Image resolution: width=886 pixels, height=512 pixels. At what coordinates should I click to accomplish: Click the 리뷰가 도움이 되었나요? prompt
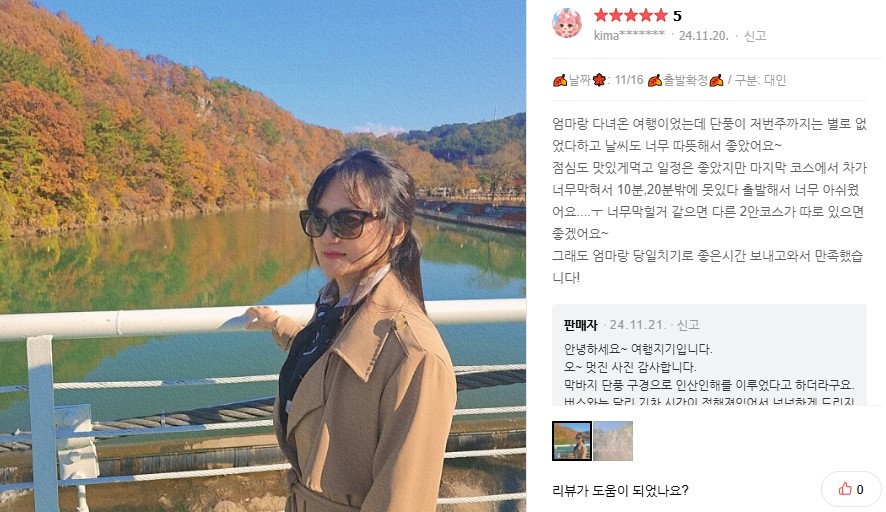pyautogui.click(x=620, y=490)
